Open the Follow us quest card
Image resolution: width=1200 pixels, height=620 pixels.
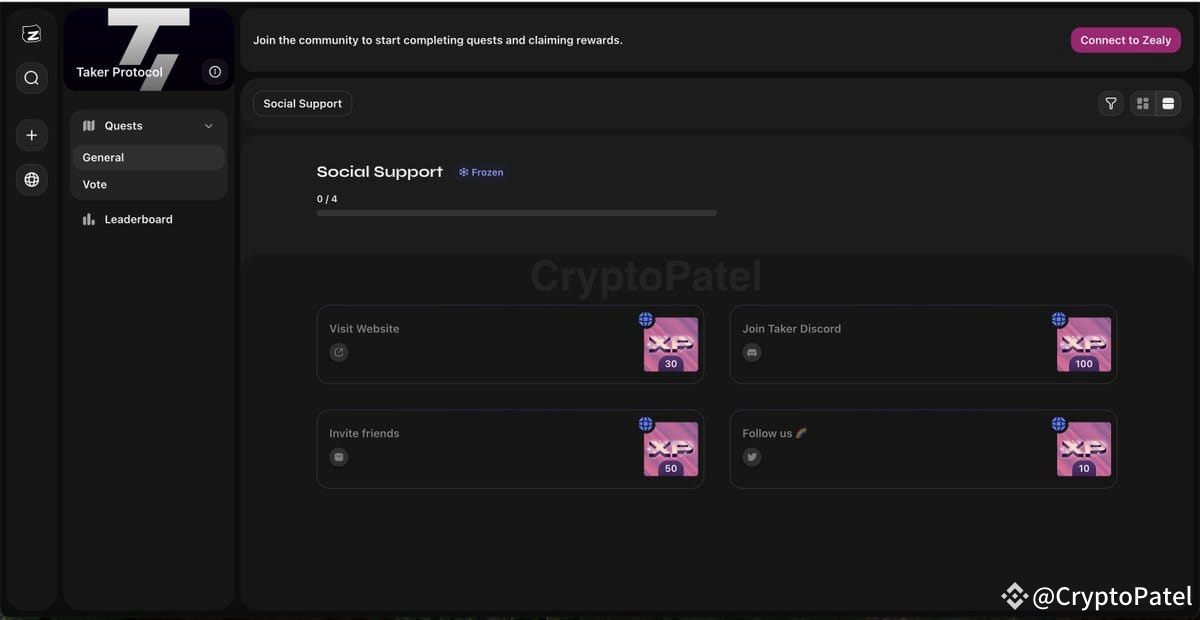(x=923, y=449)
